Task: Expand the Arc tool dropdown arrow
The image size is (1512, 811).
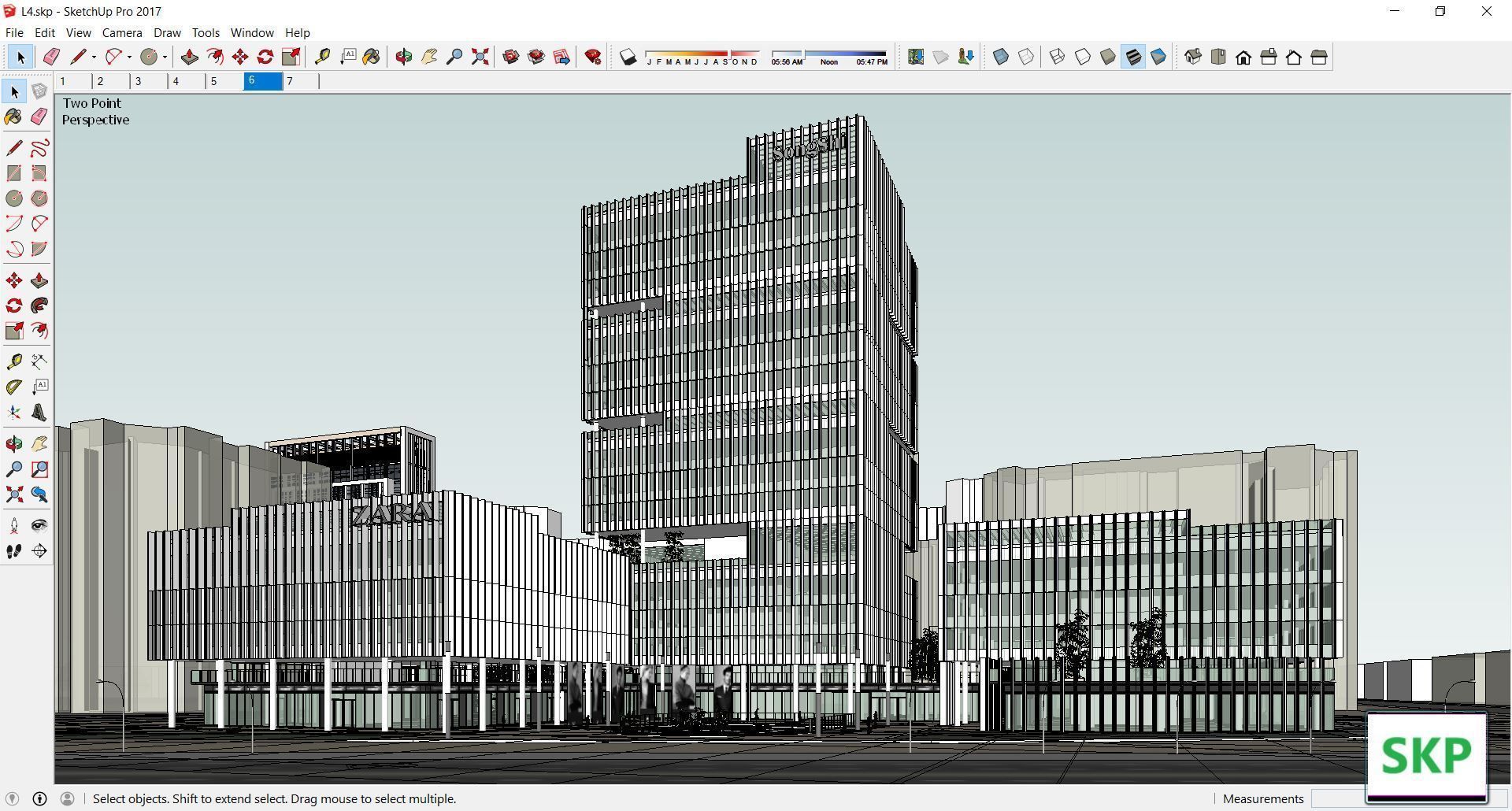Action: click(x=129, y=57)
